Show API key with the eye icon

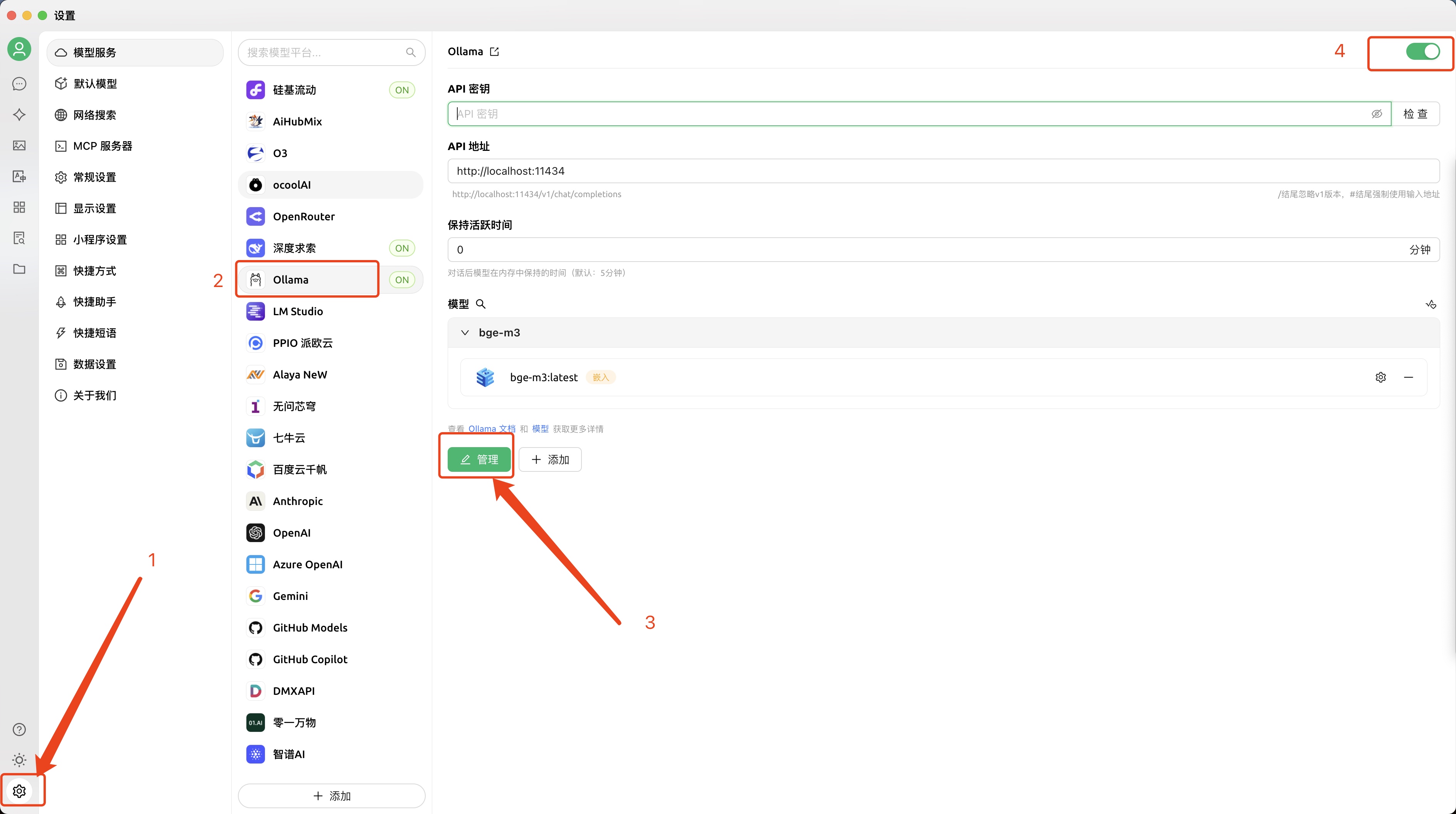click(1377, 114)
